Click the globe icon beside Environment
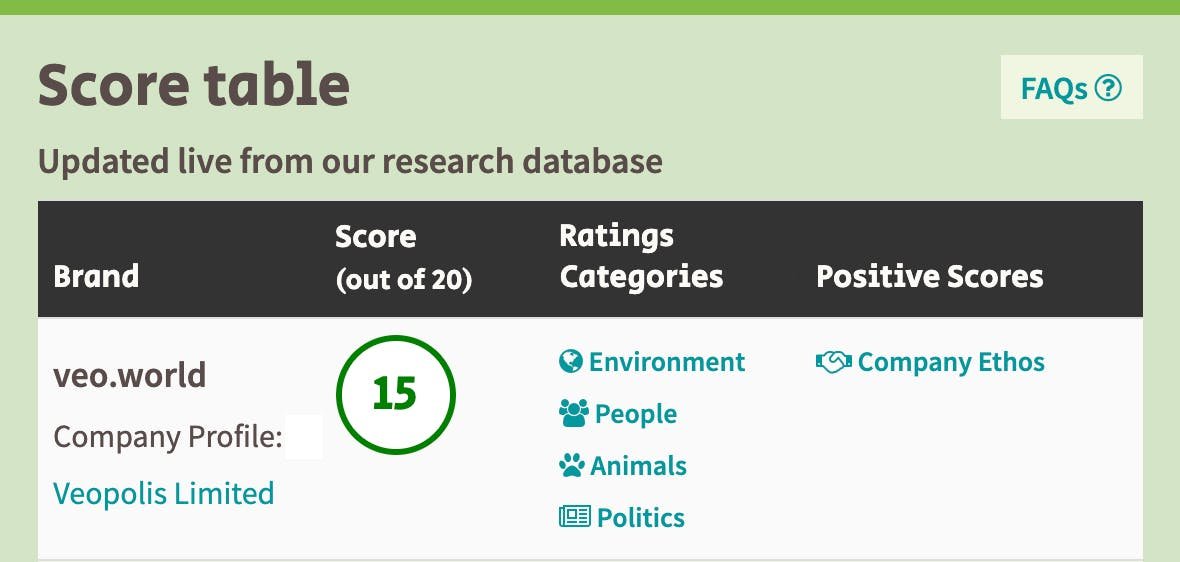The image size is (1180, 562). pos(571,361)
